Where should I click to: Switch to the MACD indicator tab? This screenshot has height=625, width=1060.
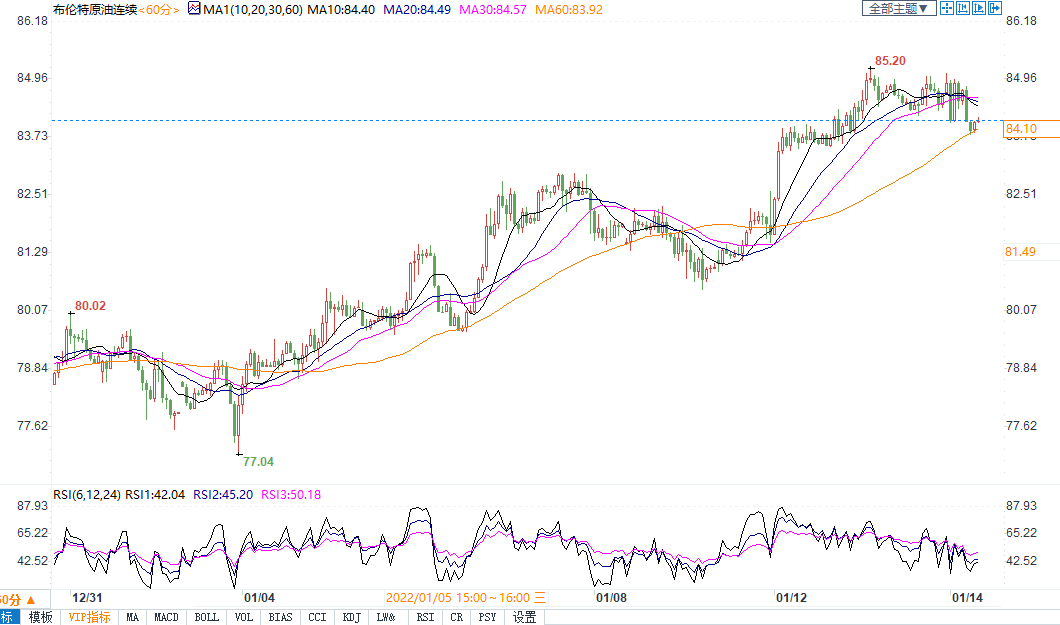[x=166, y=617]
